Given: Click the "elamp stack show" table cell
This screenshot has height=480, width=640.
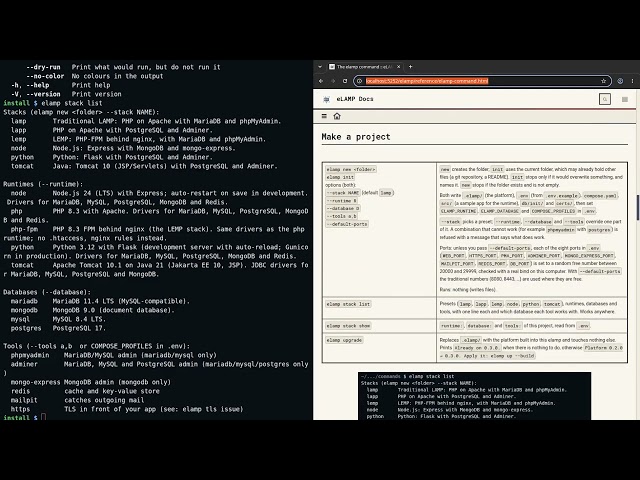Looking at the screenshot, I should pos(348,326).
